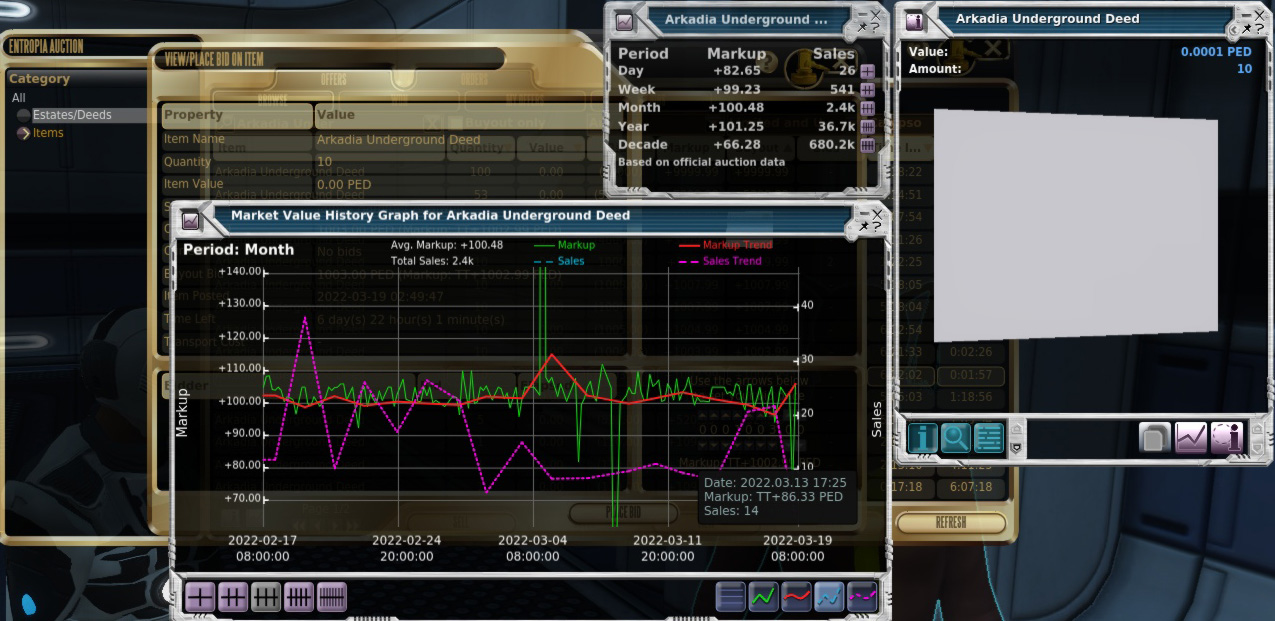This screenshot has width=1275, height=621.
Task: Click the help question mark on graph window
Action: [x=877, y=227]
